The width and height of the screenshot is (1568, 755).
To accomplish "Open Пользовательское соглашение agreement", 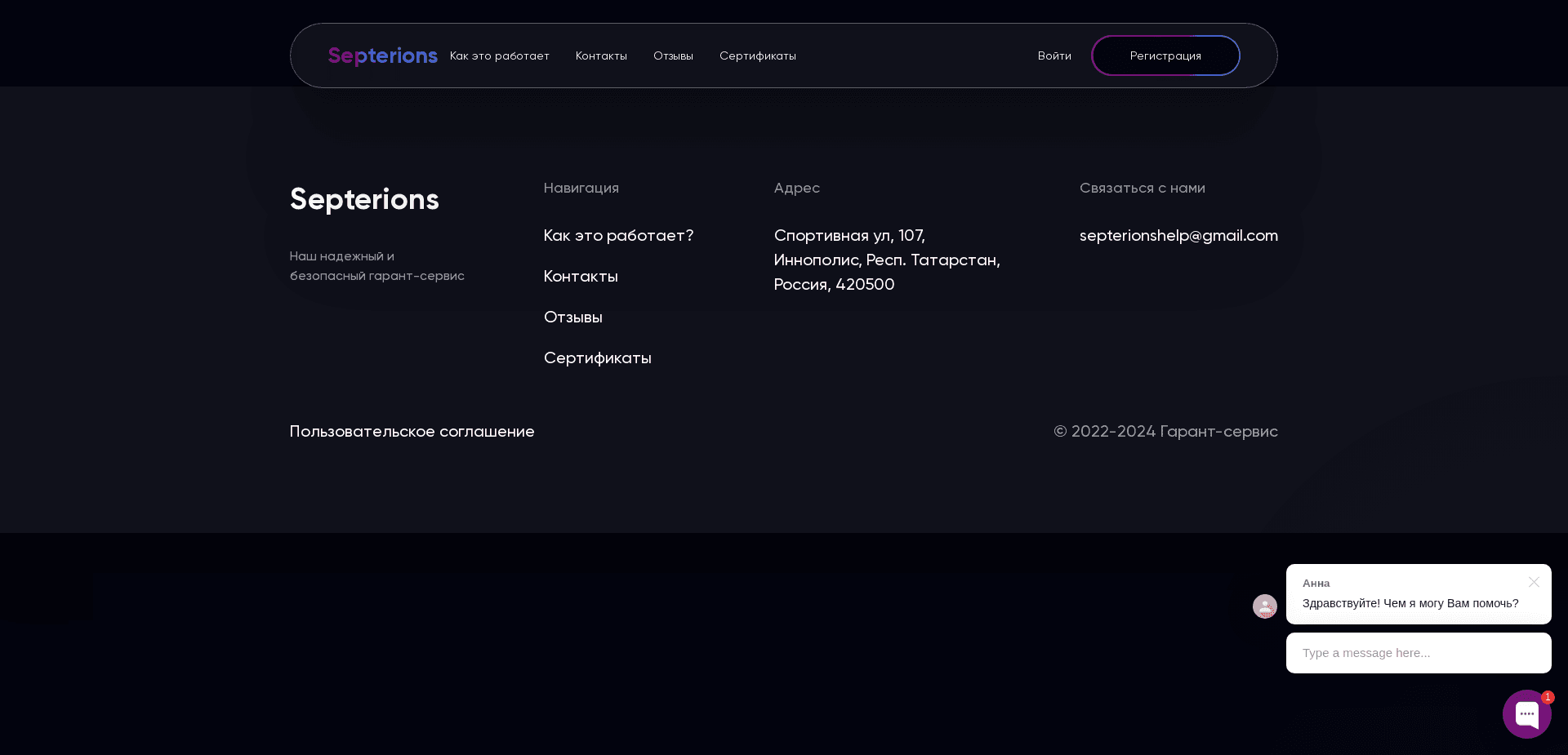I will [412, 431].
